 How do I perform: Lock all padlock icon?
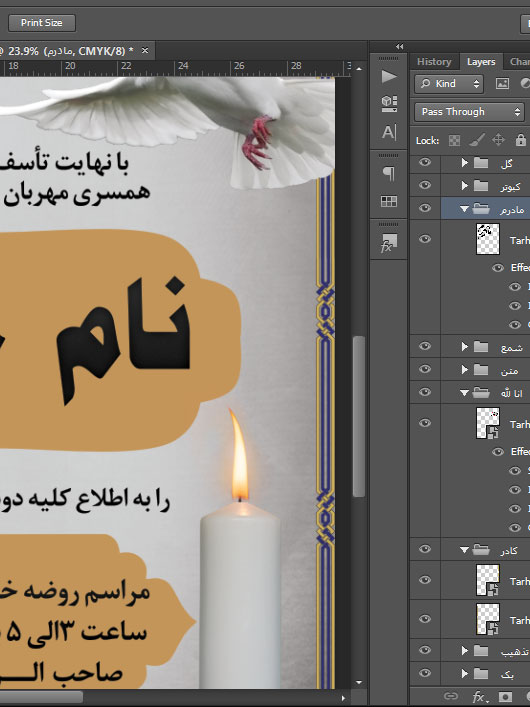(521, 140)
